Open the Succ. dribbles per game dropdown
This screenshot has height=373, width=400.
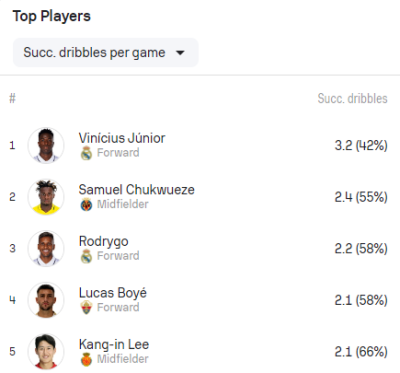pyautogui.click(x=105, y=53)
